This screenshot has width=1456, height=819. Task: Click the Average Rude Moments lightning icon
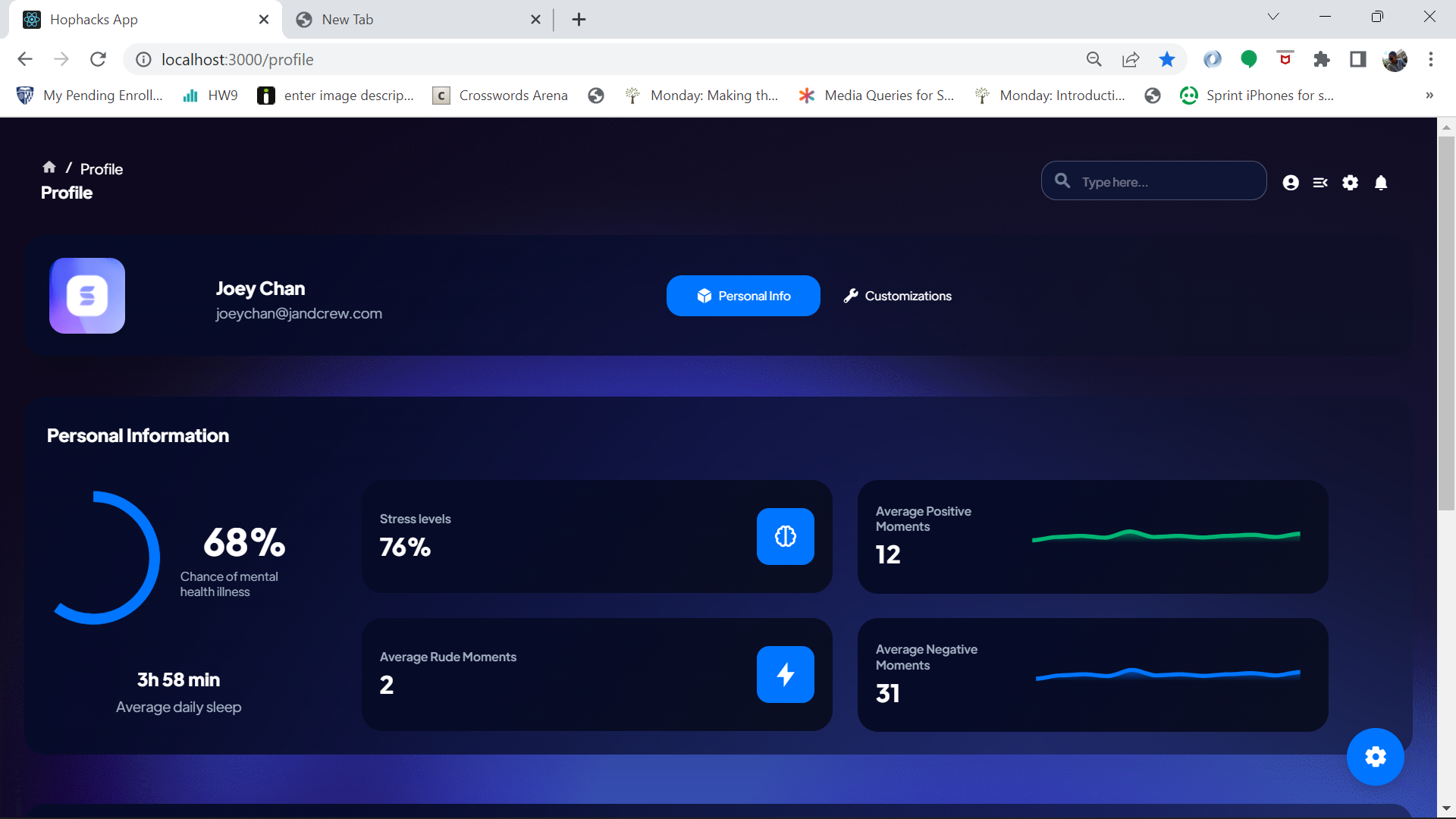785,674
